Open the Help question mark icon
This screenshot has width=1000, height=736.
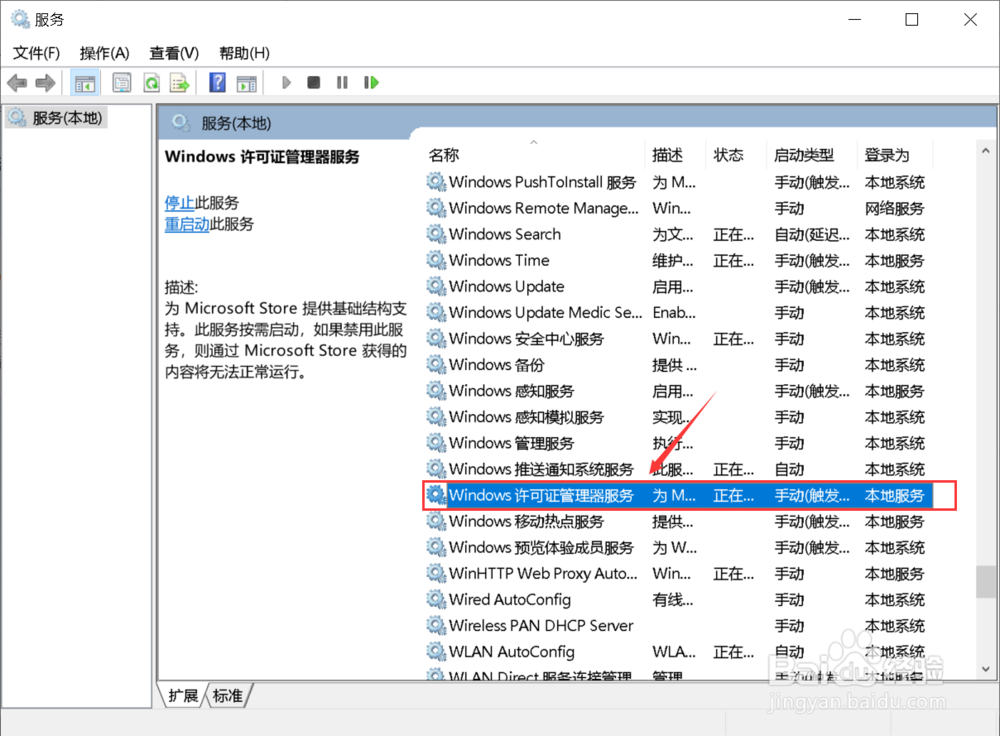coord(217,83)
